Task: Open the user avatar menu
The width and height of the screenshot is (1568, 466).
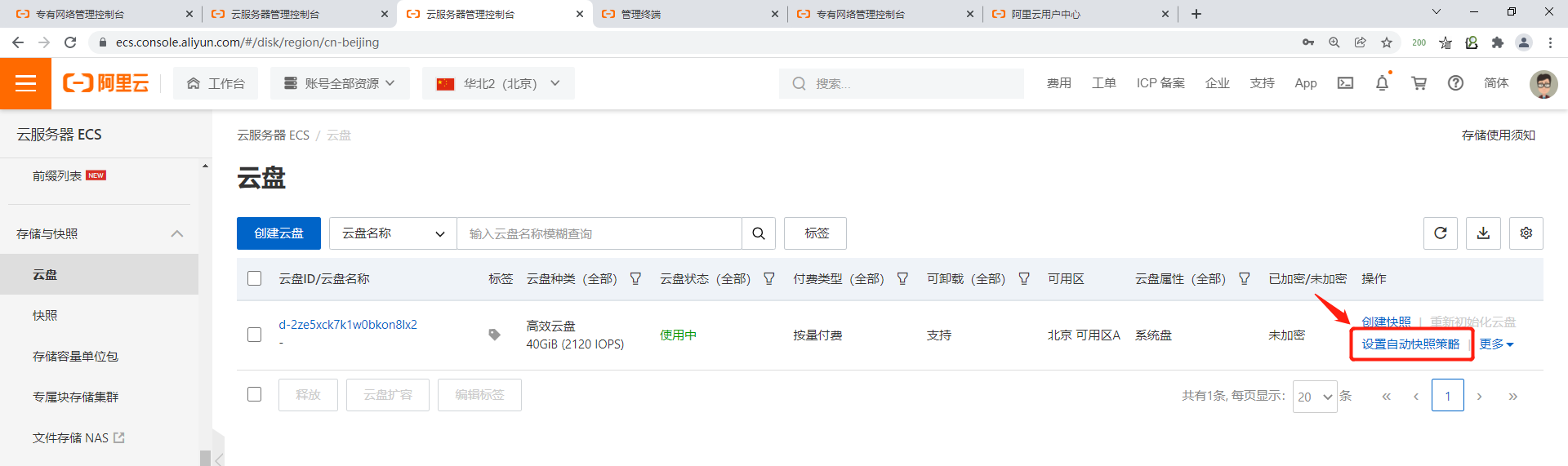Action: [x=1543, y=83]
